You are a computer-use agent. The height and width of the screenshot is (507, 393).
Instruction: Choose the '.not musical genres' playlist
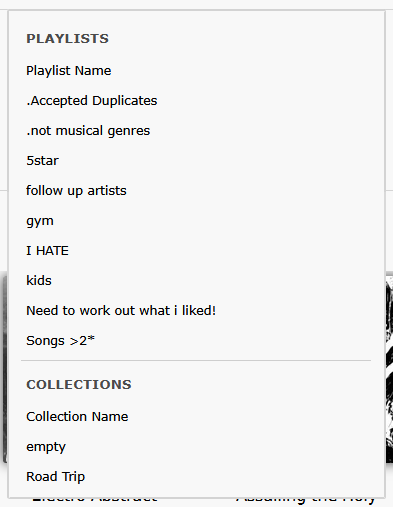coord(88,131)
